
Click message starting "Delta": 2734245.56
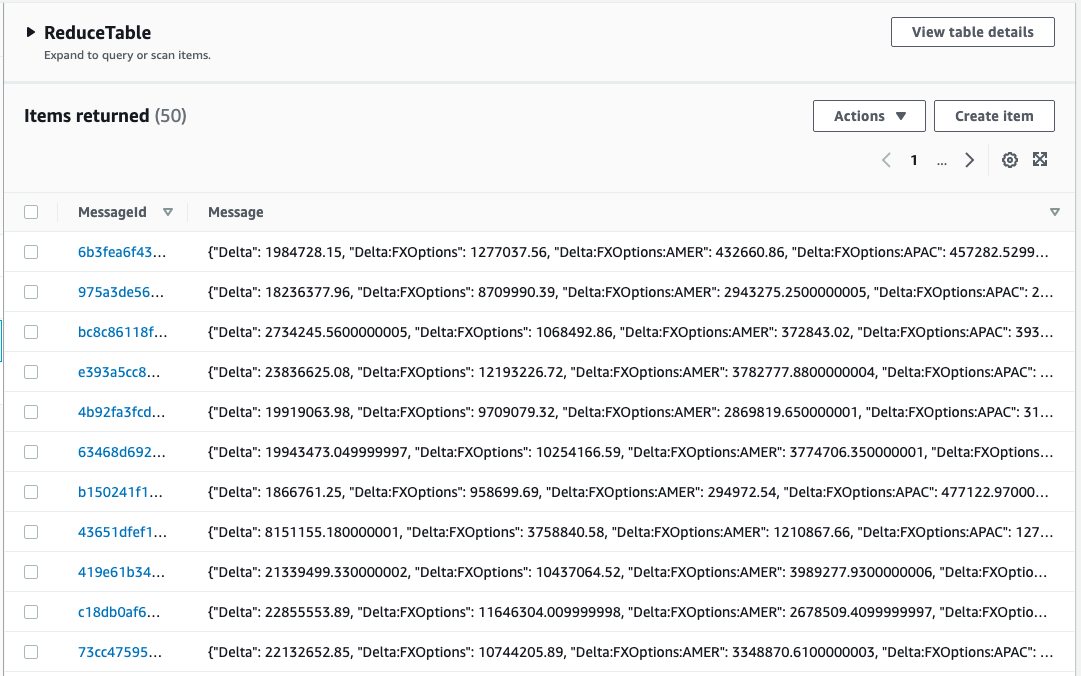point(630,332)
